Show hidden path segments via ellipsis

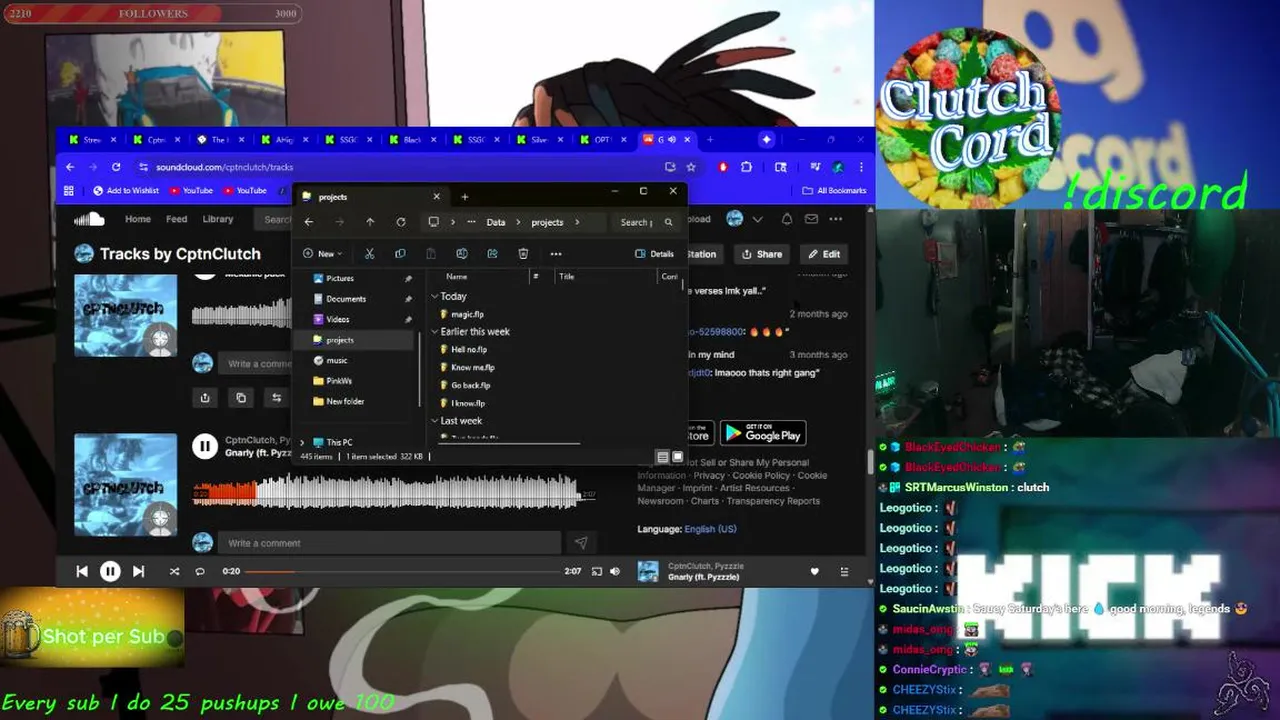(x=472, y=222)
